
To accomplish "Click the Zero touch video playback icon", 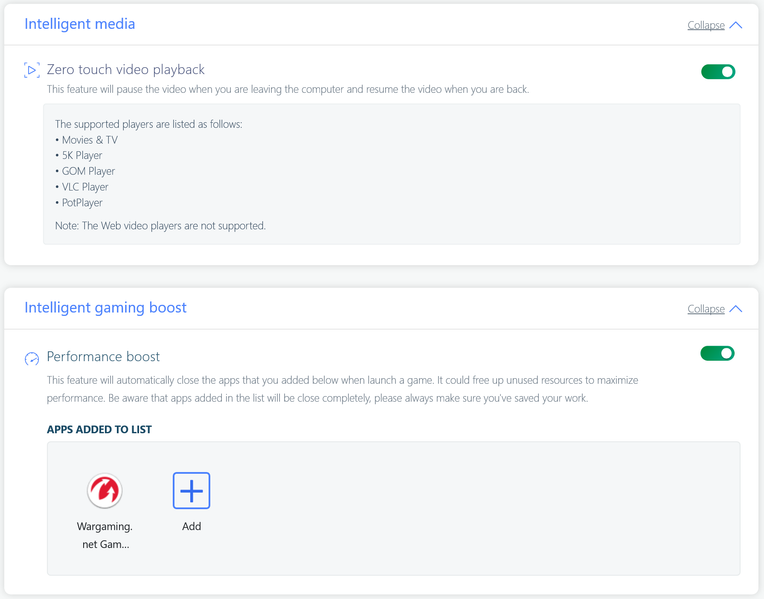I will [x=32, y=70].
